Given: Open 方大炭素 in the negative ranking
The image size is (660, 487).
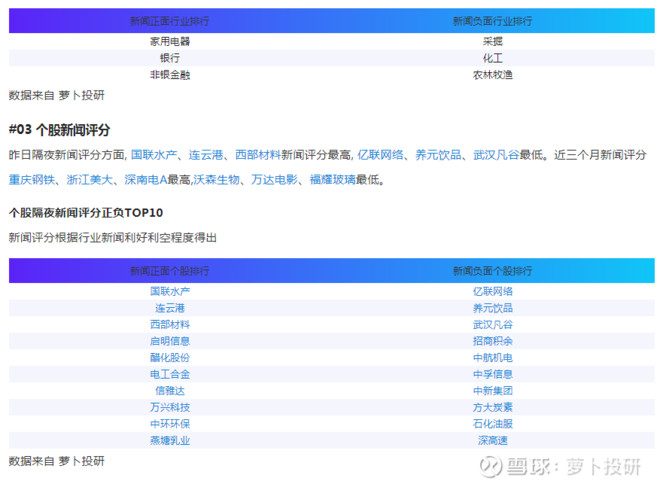Looking at the screenshot, I should click(492, 407).
